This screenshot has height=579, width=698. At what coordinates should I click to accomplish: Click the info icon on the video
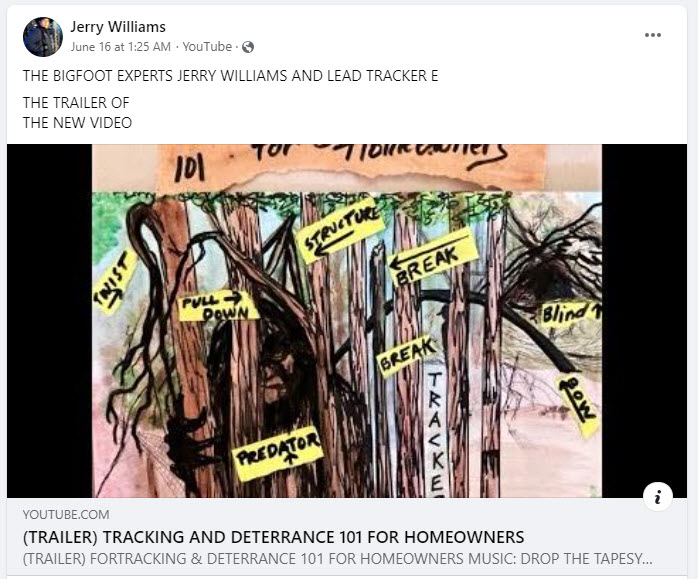pyautogui.click(x=658, y=496)
